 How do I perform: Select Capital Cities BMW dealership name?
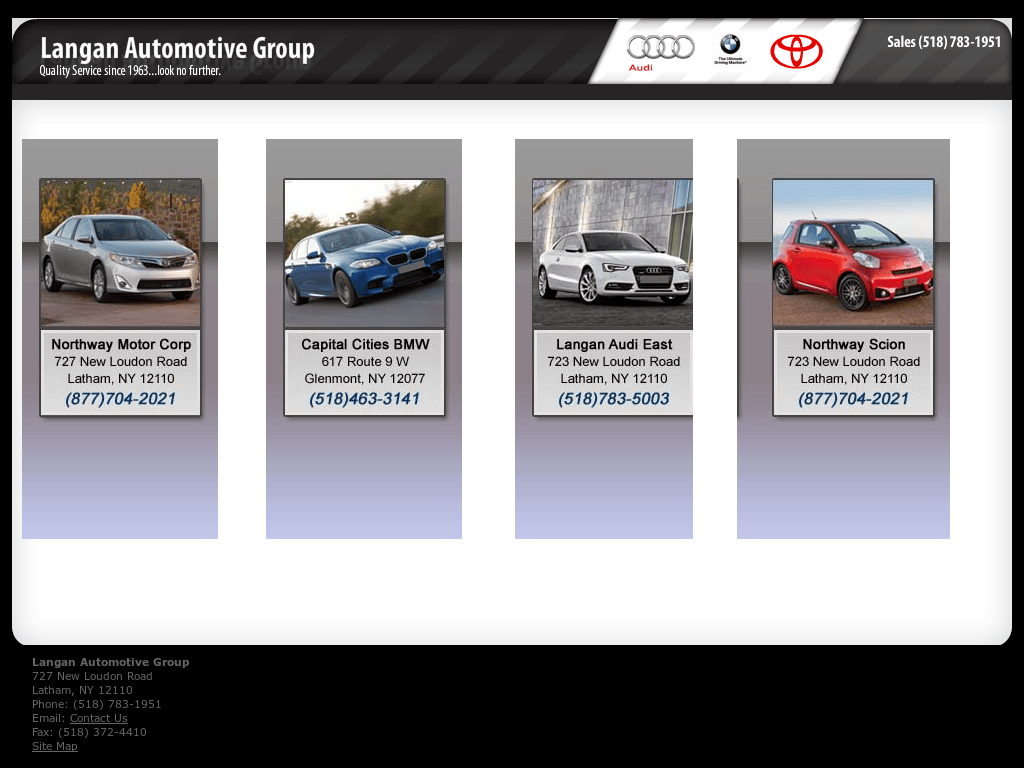point(365,344)
